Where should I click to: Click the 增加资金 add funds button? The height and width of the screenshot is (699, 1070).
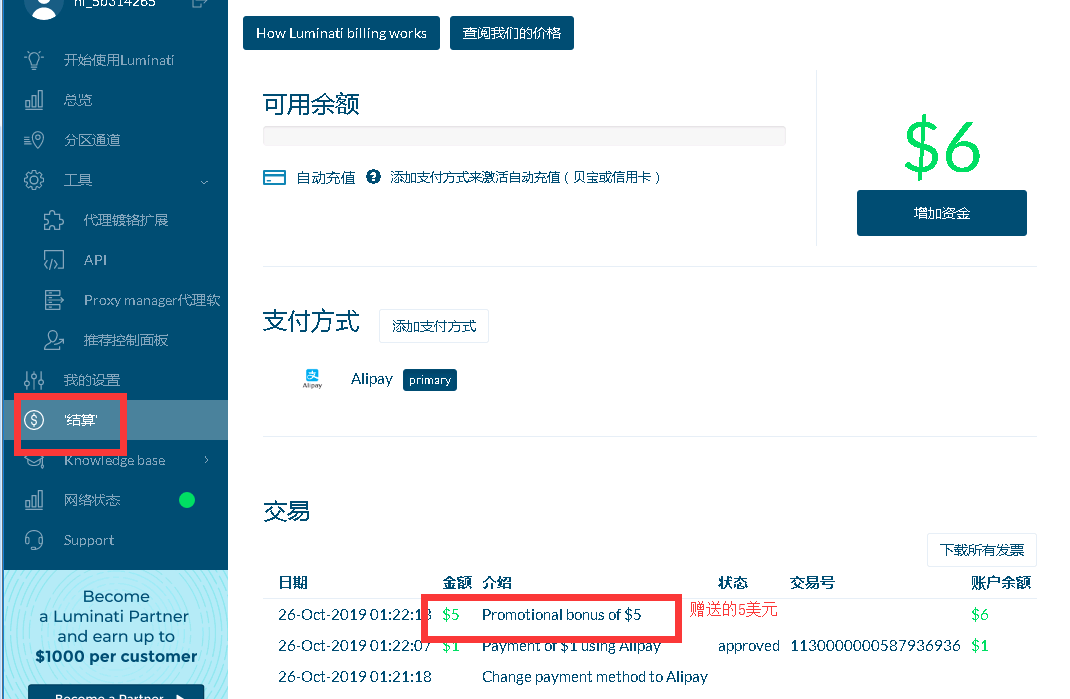[942, 213]
